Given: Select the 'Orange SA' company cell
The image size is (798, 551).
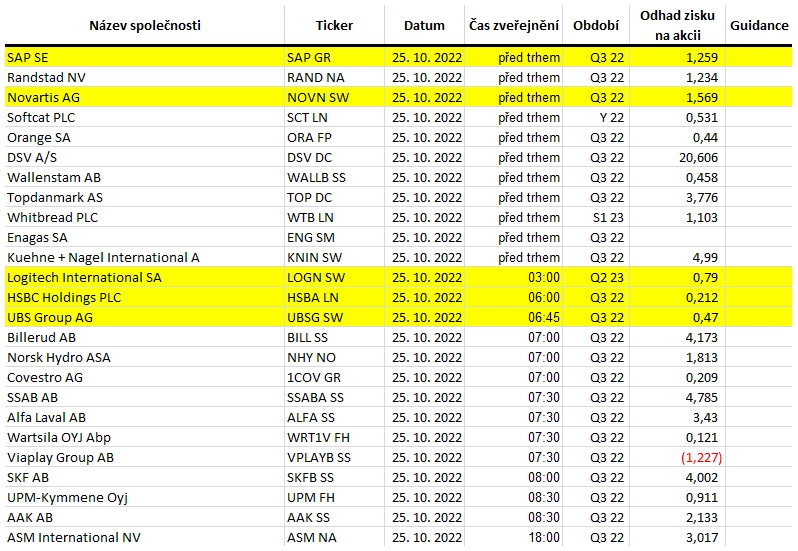Looking at the screenshot, I should point(145,137).
